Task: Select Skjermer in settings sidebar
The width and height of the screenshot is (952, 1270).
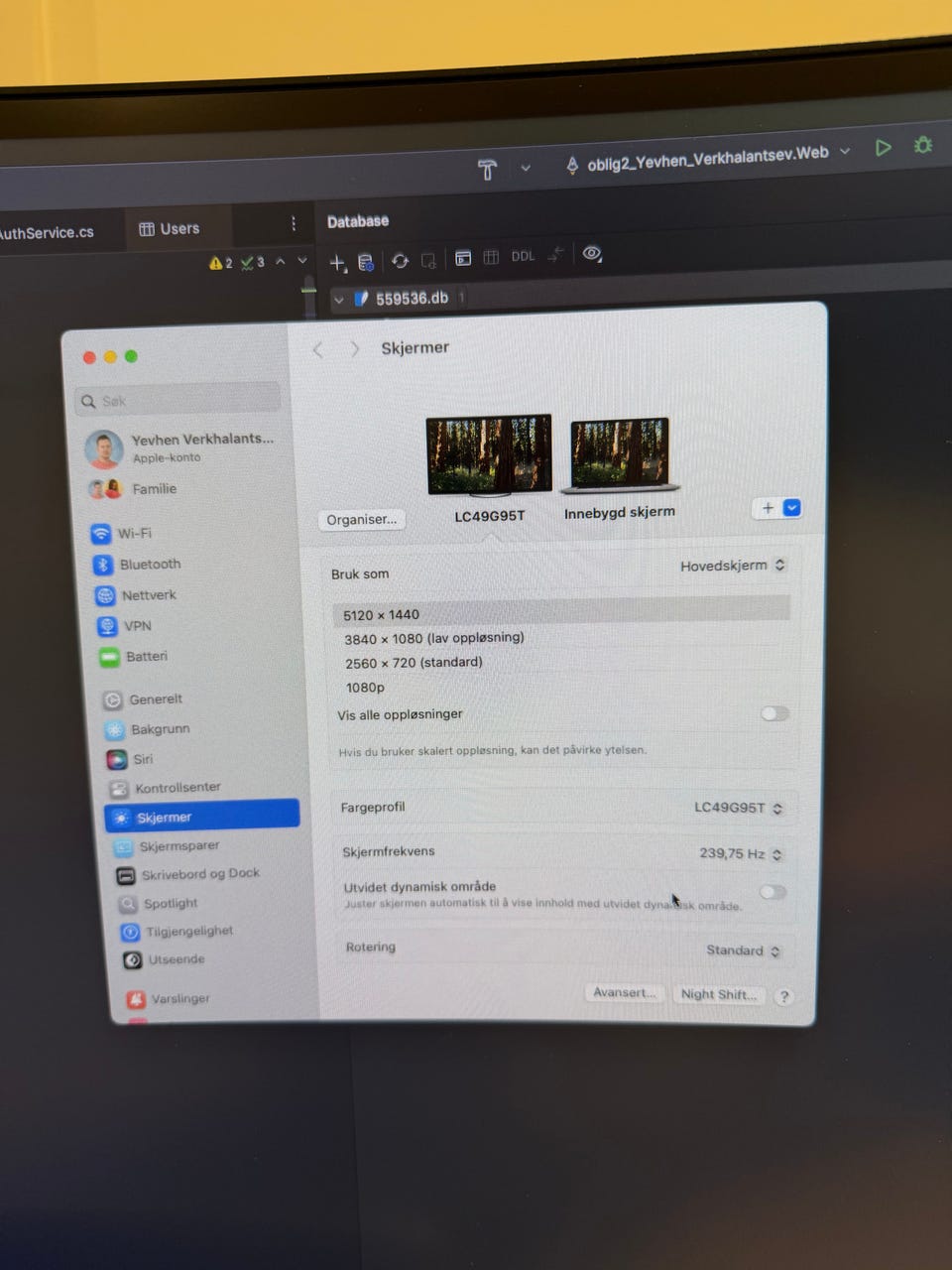Action: point(202,817)
